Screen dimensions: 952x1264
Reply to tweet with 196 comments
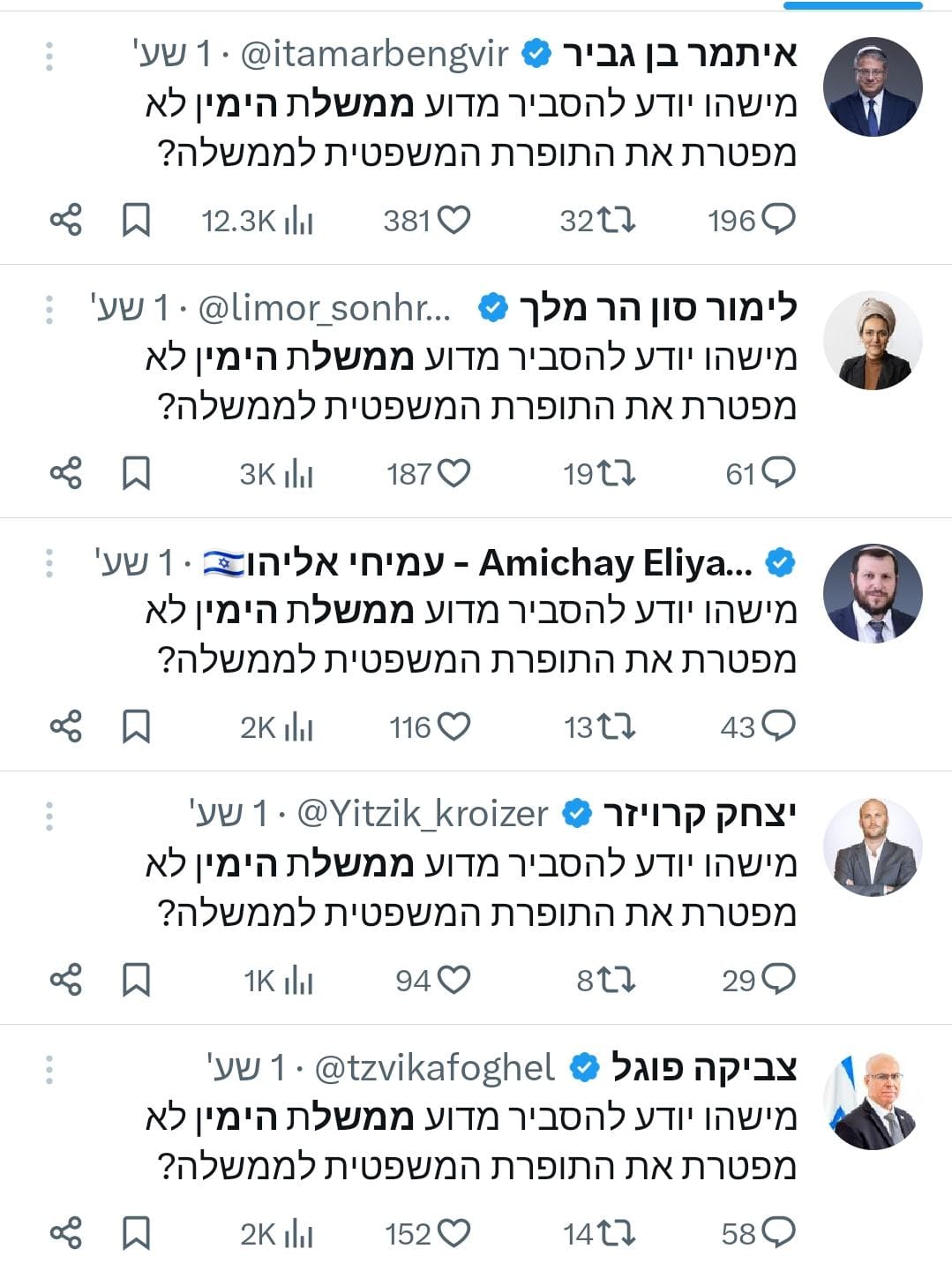(x=778, y=220)
